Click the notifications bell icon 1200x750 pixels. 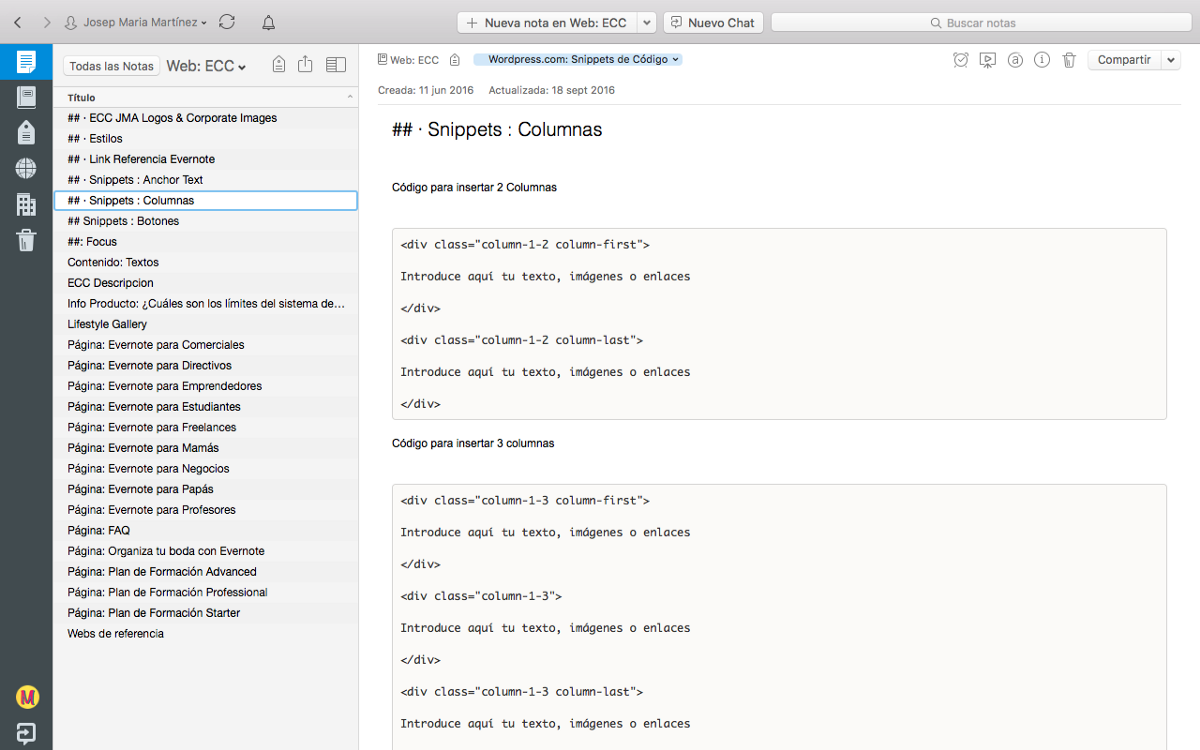tap(268, 22)
